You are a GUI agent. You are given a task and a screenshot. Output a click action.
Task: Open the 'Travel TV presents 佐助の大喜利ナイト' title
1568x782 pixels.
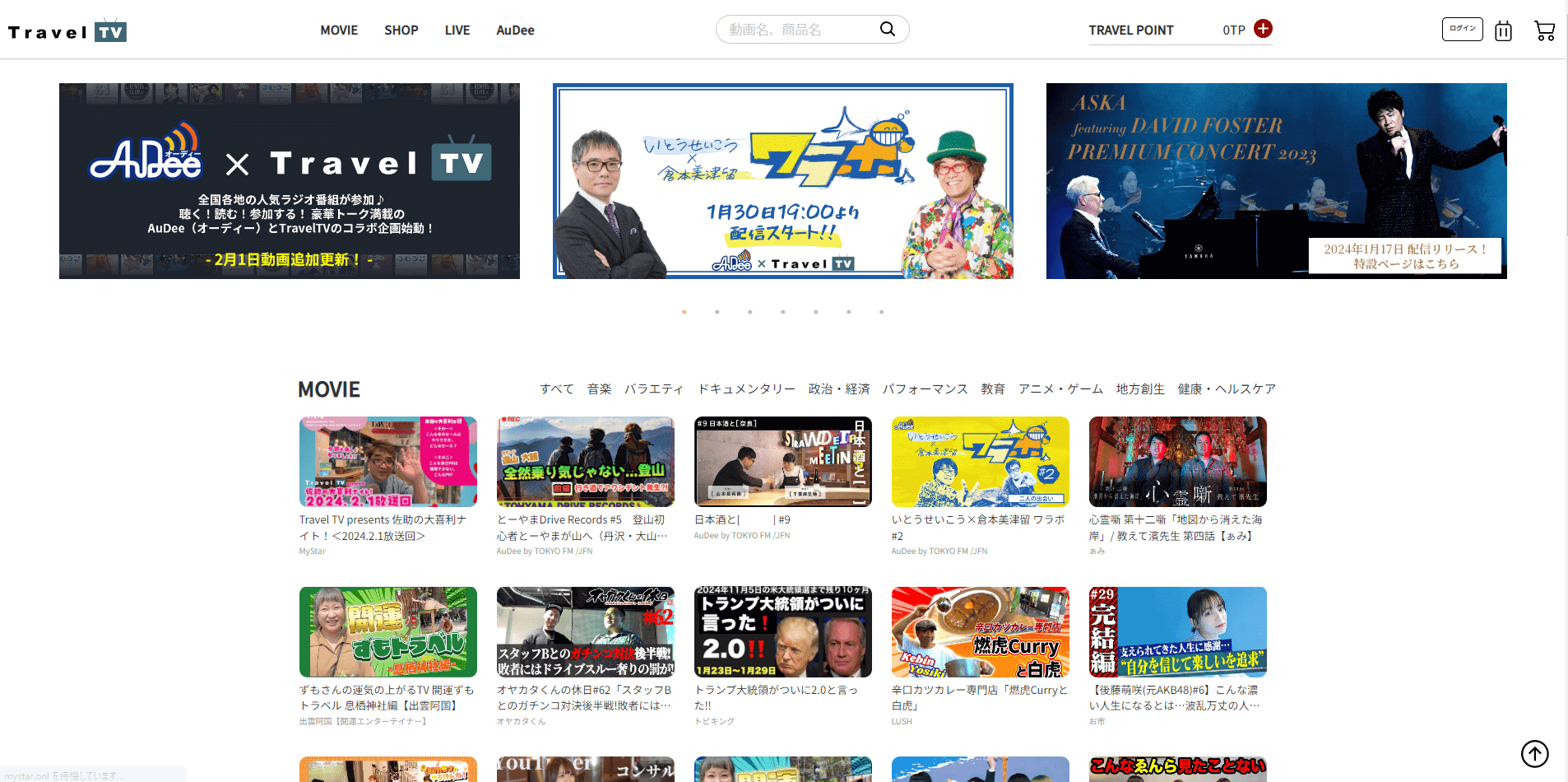click(383, 528)
